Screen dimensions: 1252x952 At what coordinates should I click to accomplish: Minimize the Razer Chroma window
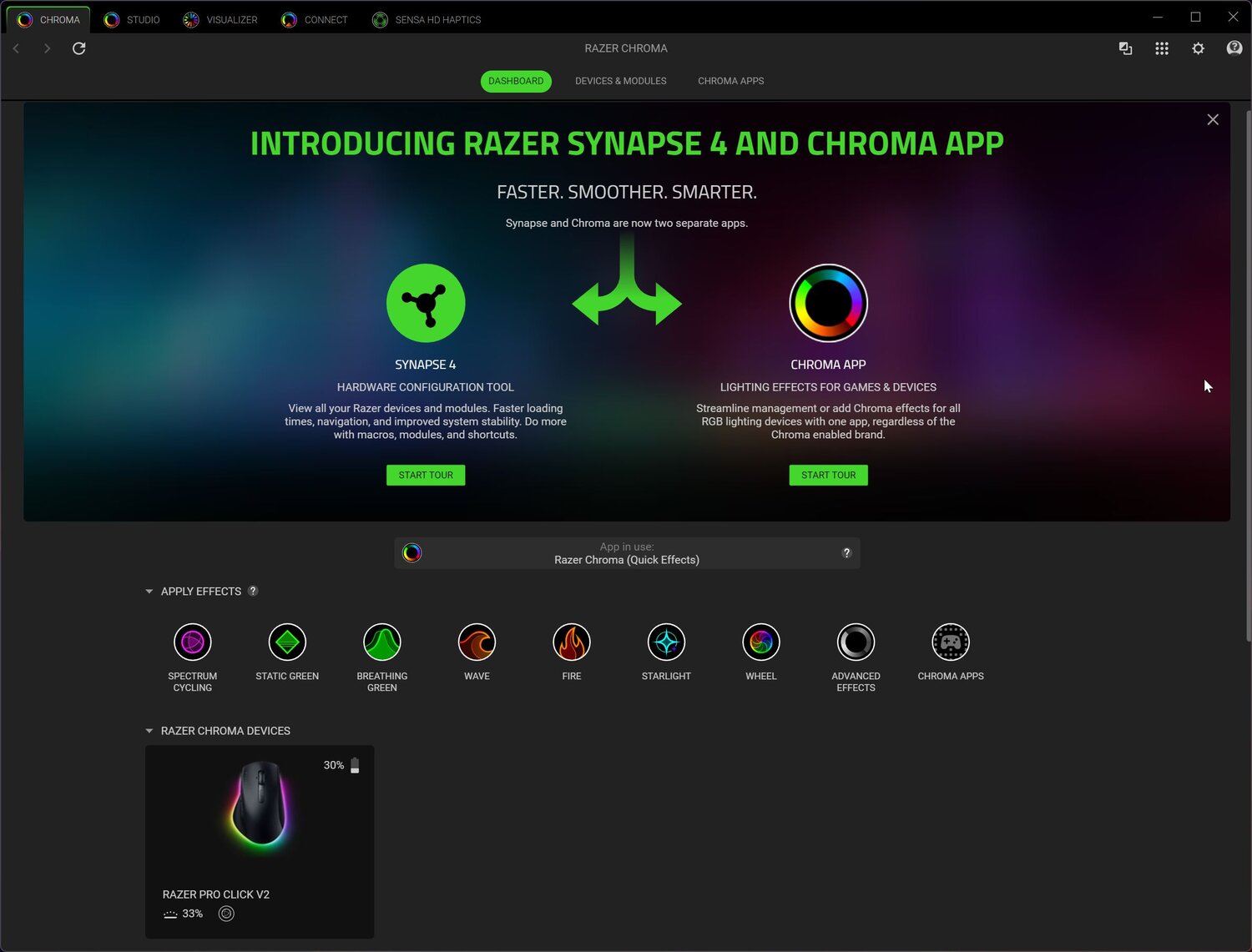1158,17
